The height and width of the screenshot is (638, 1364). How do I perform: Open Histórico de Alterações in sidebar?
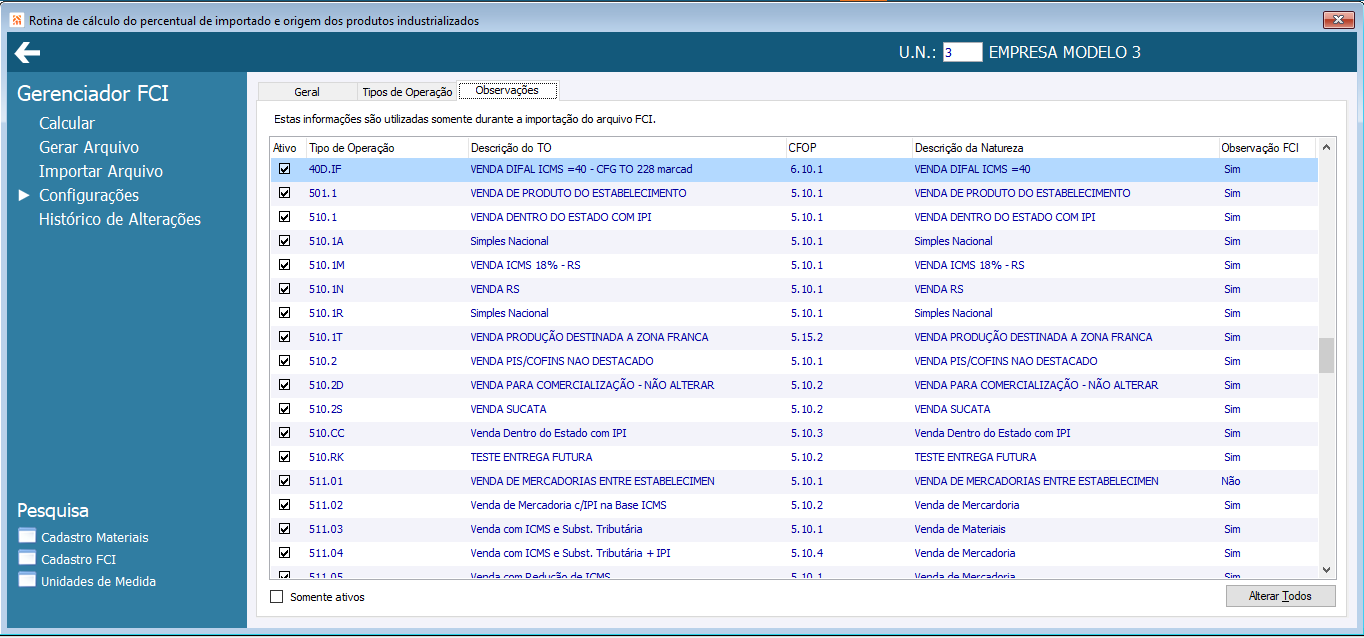coord(120,219)
